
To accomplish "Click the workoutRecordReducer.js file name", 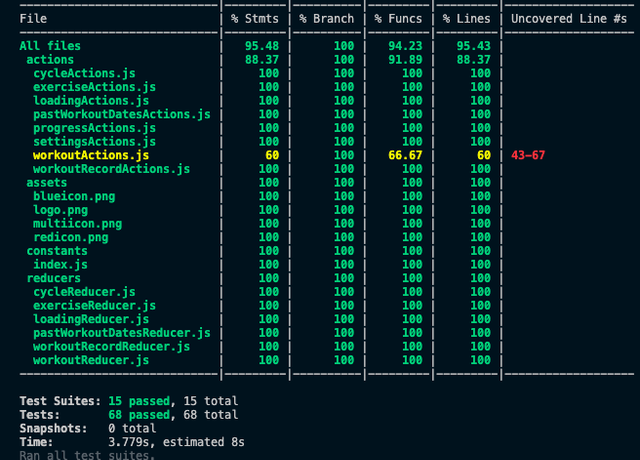I will coord(111,347).
